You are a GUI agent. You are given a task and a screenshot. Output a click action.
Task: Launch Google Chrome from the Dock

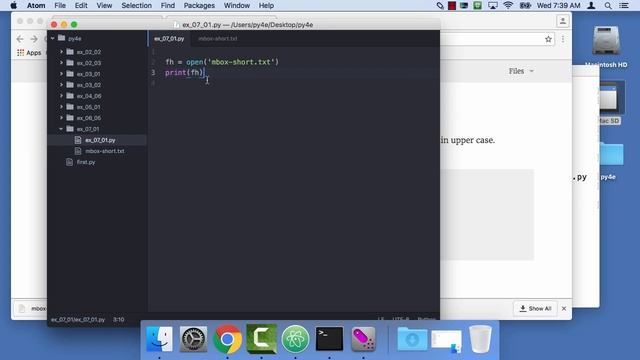tap(227, 339)
